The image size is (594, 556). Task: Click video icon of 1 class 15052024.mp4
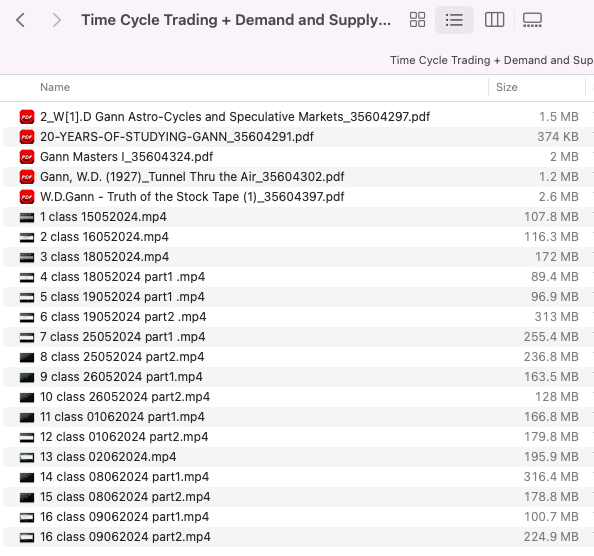(x=27, y=217)
